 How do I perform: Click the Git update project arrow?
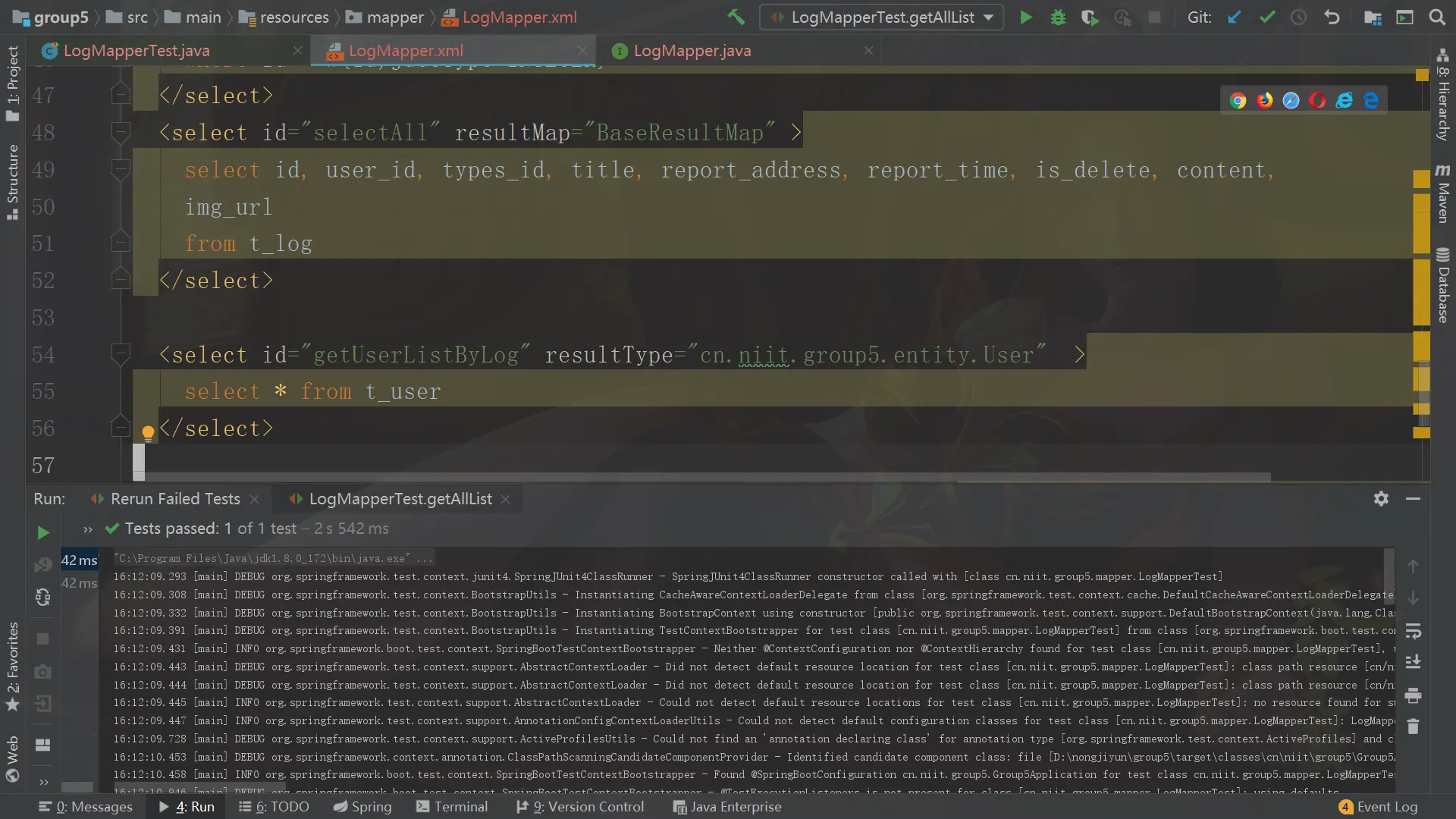coord(1235,17)
